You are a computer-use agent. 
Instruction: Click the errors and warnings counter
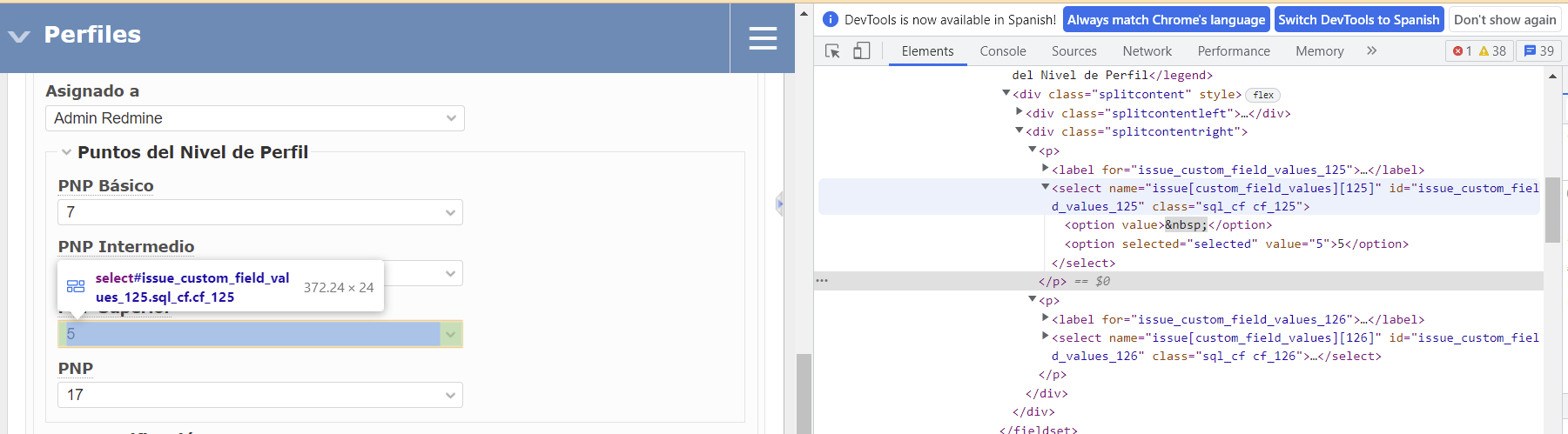[1479, 51]
